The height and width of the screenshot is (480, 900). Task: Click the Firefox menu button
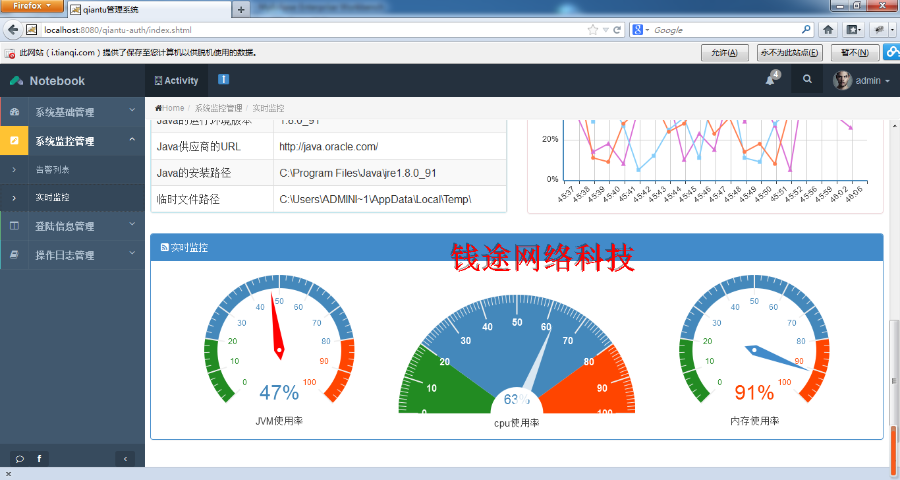31,6
